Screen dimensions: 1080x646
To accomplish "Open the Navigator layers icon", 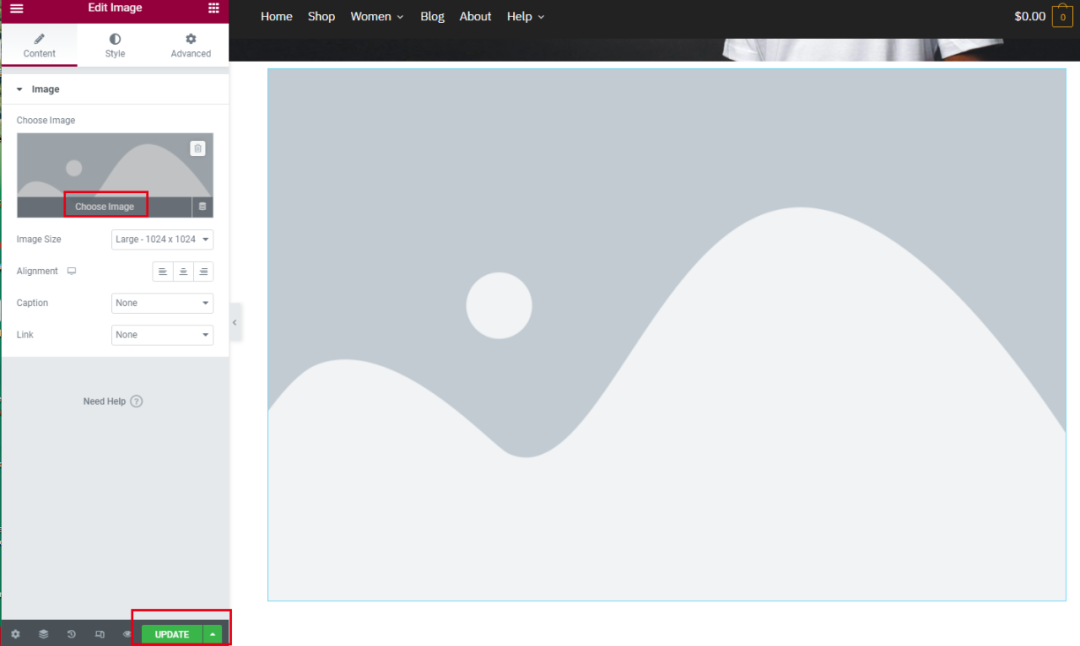I will pos(43,634).
